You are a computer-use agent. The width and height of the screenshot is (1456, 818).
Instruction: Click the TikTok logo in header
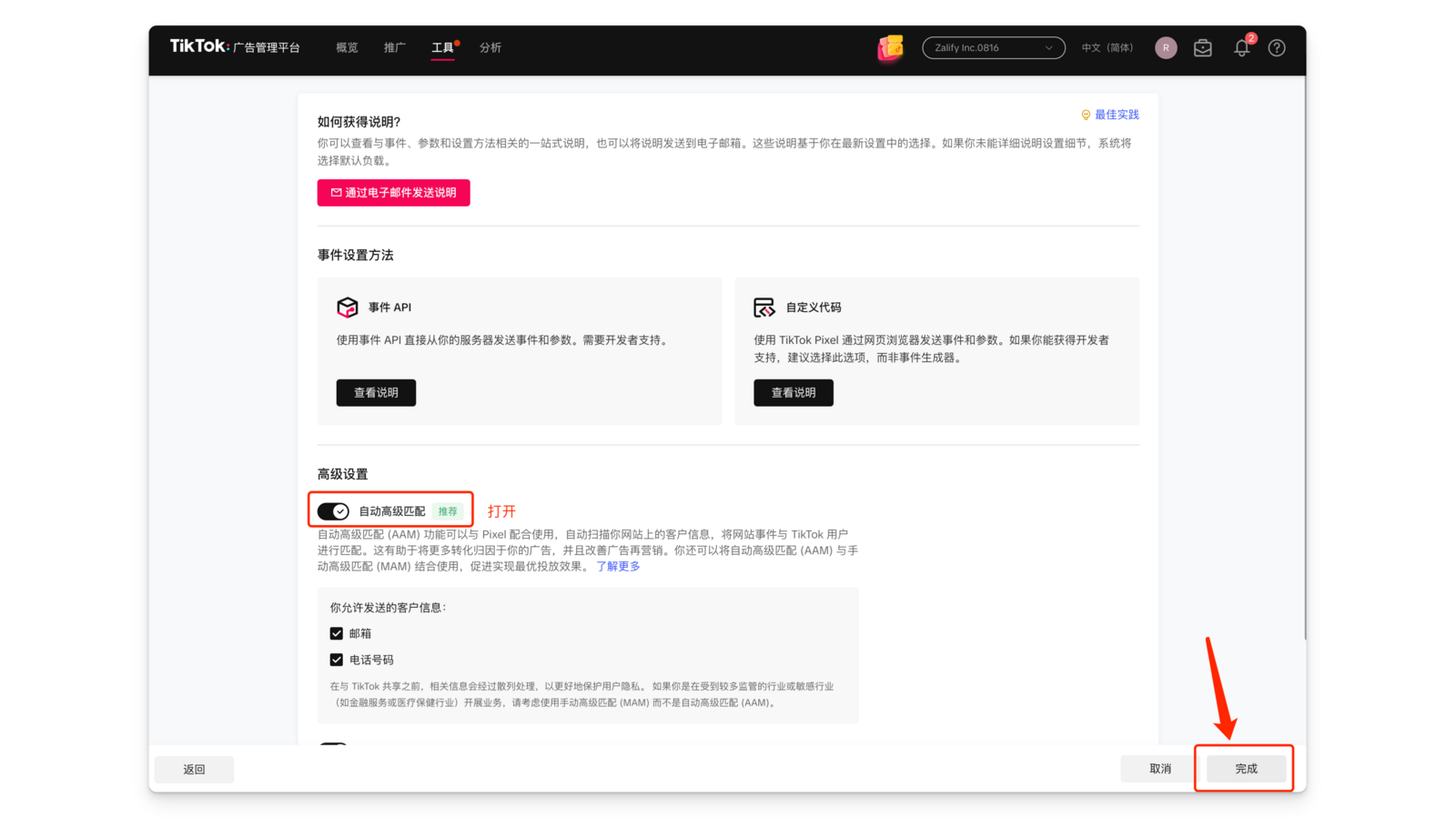(199, 46)
